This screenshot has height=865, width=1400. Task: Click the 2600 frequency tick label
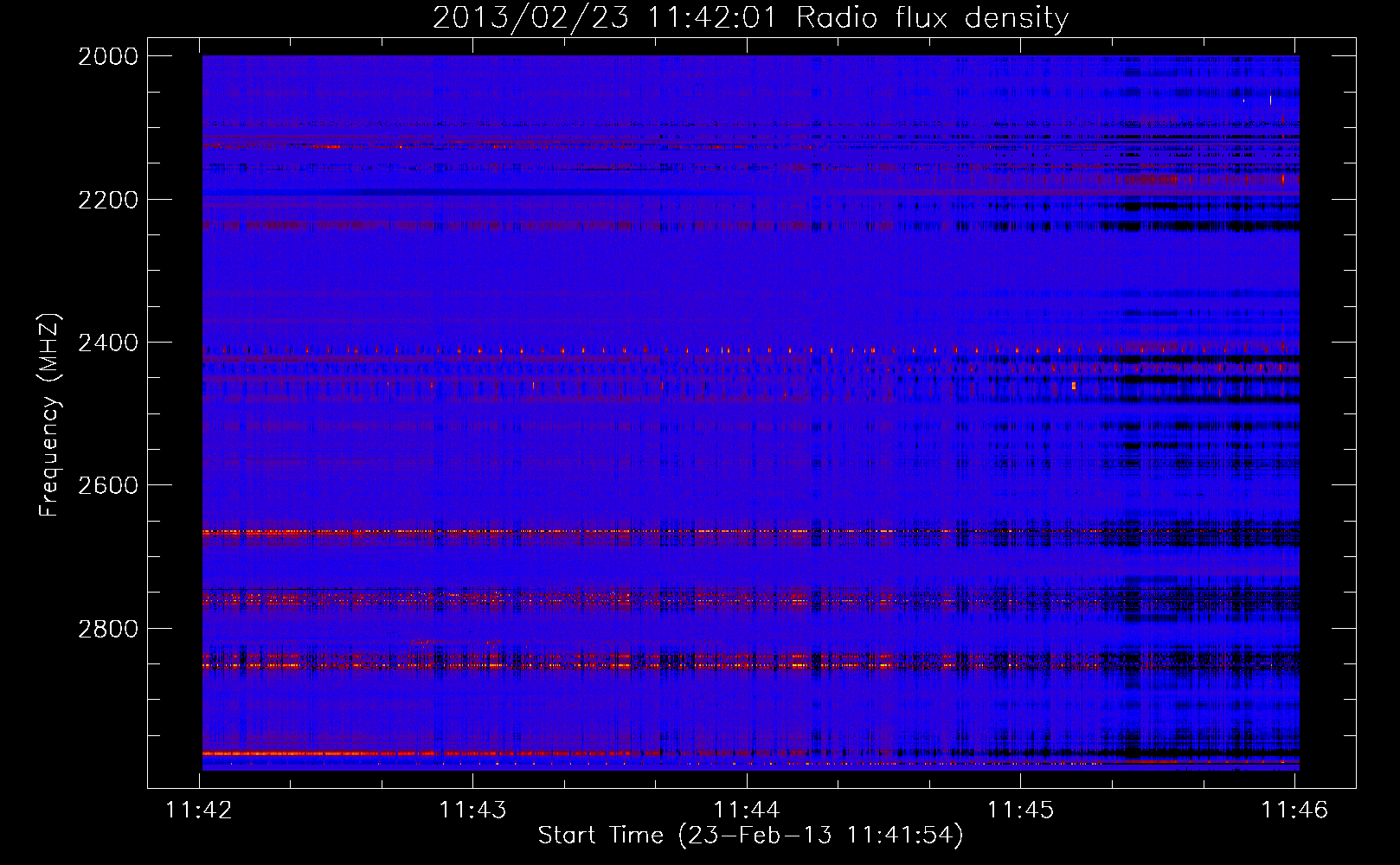[108, 485]
